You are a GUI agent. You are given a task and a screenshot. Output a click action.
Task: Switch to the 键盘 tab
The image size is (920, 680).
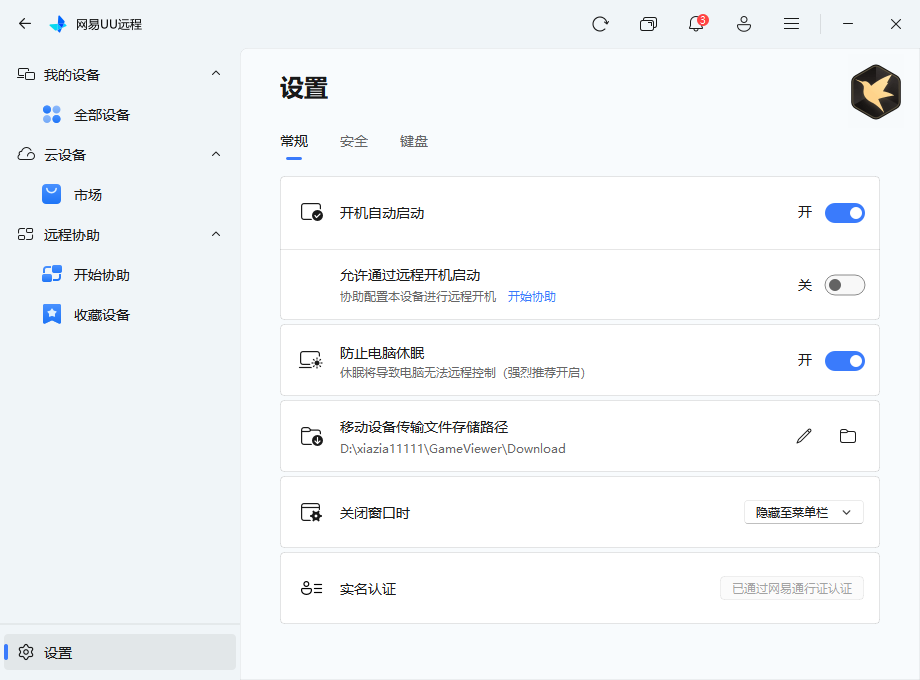[x=414, y=141]
